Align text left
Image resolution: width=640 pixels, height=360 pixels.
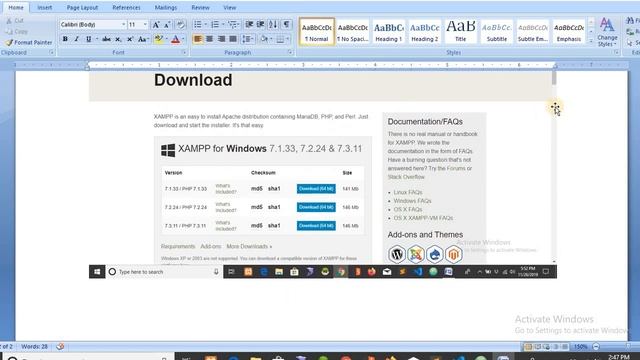(198, 39)
